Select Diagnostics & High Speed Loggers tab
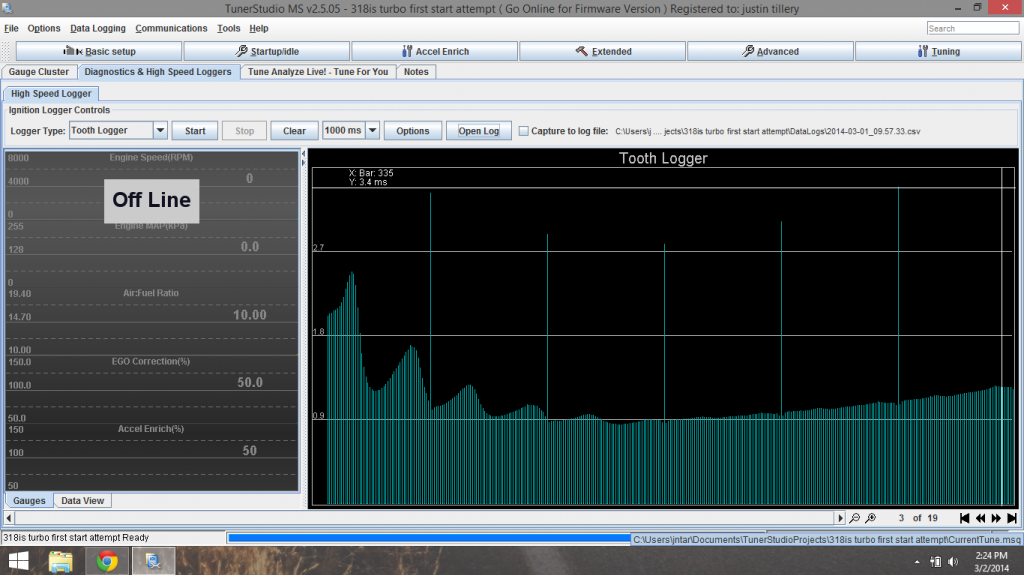Viewport: 1024px width, 575px height. coord(158,72)
